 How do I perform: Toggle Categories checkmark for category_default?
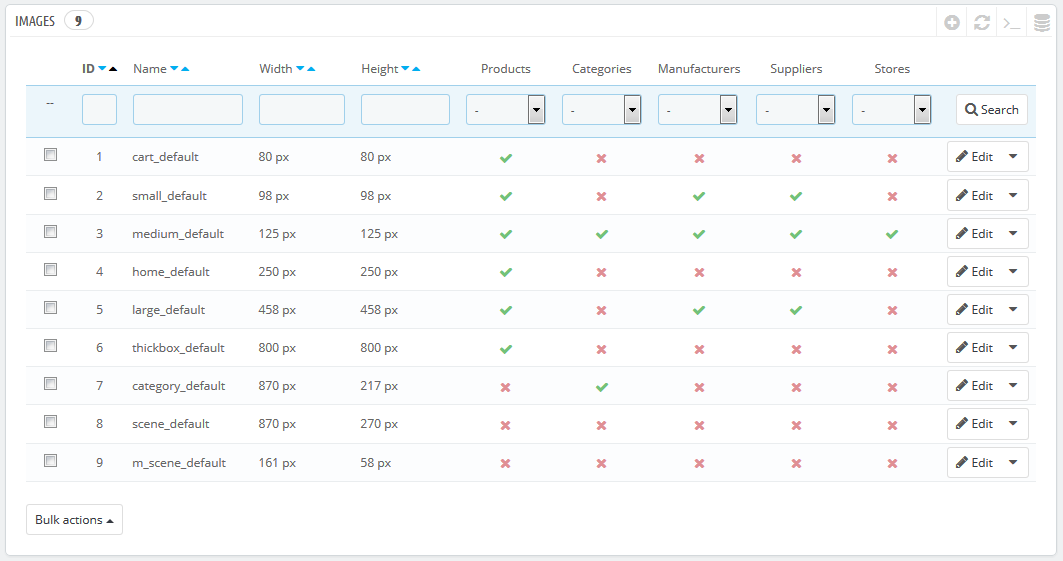point(602,387)
